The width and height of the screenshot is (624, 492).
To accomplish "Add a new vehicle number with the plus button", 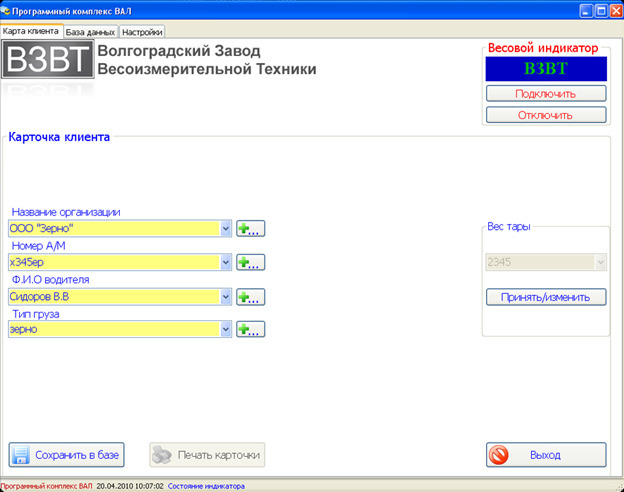I will pos(250,262).
